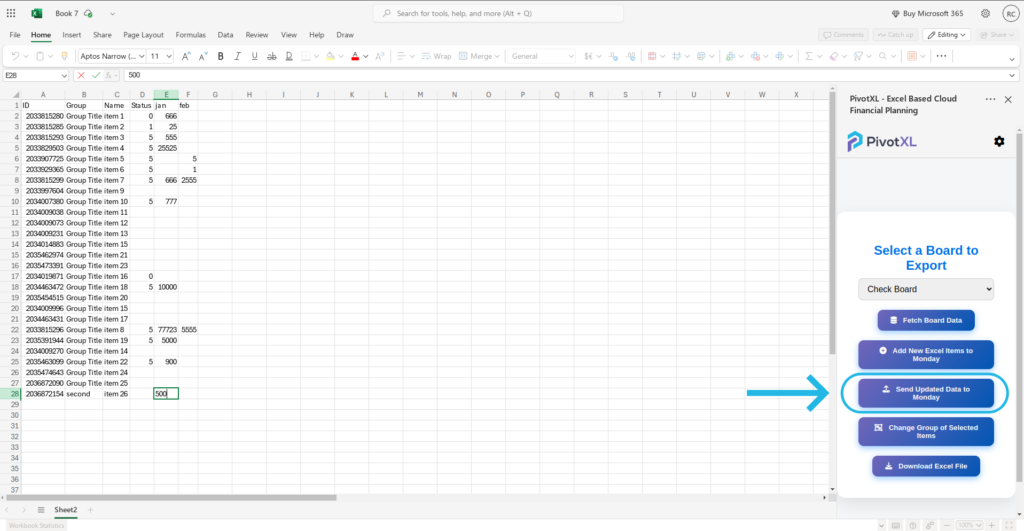The height and width of the screenshot is (531, 1024).
Task: Click the currency format icon
Action: pyautogui.click(x=588, y=56)
